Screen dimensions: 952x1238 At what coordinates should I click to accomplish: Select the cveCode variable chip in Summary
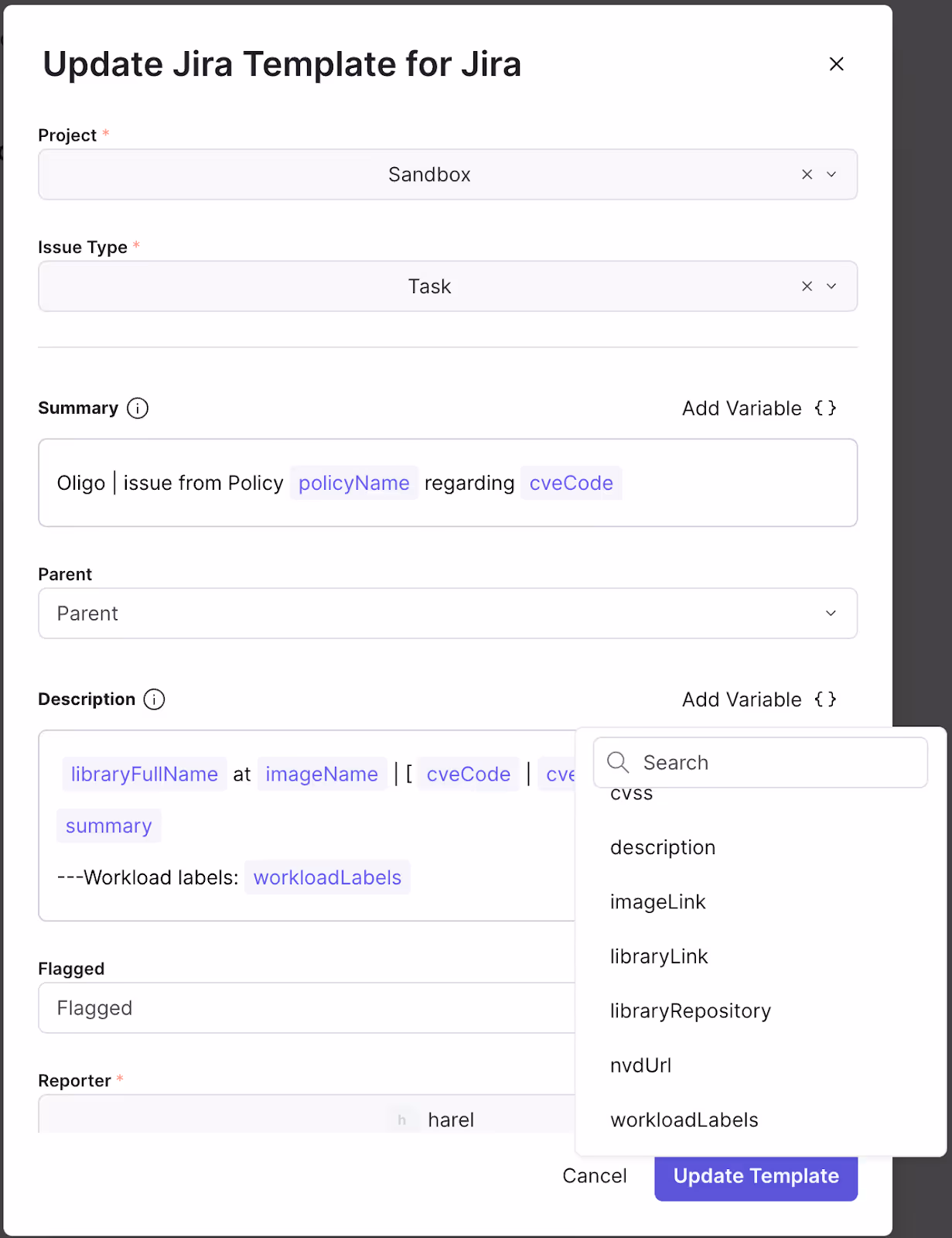tap(572, 483)
